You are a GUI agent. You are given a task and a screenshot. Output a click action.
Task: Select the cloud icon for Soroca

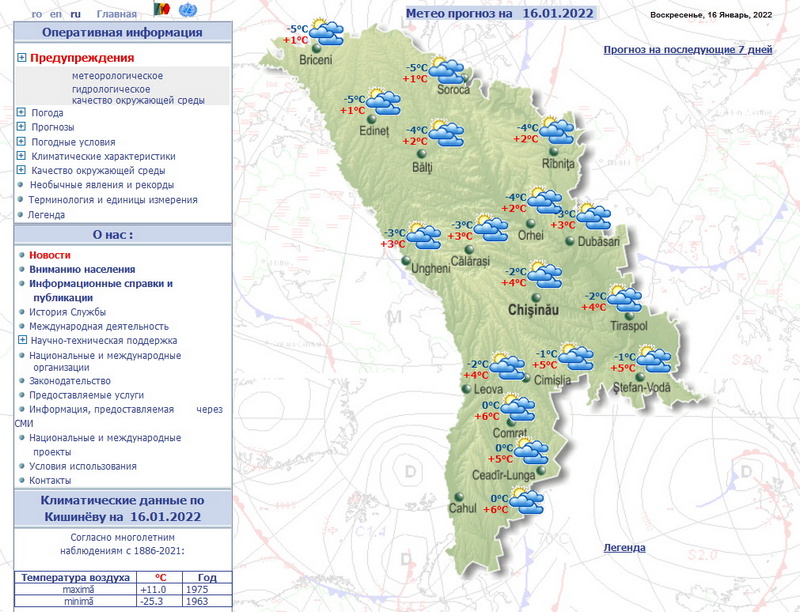[x=447, y=69]
